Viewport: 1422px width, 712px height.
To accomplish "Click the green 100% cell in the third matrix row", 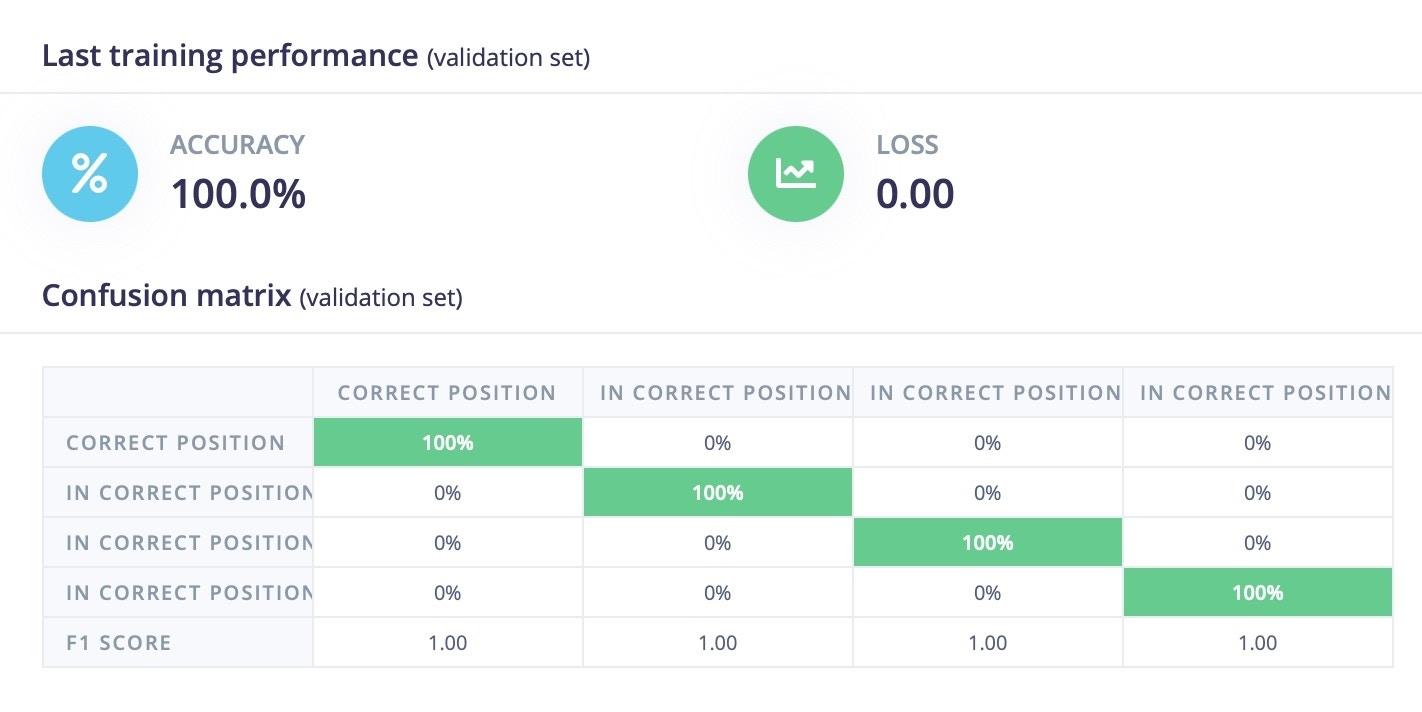I will [987, 543].
